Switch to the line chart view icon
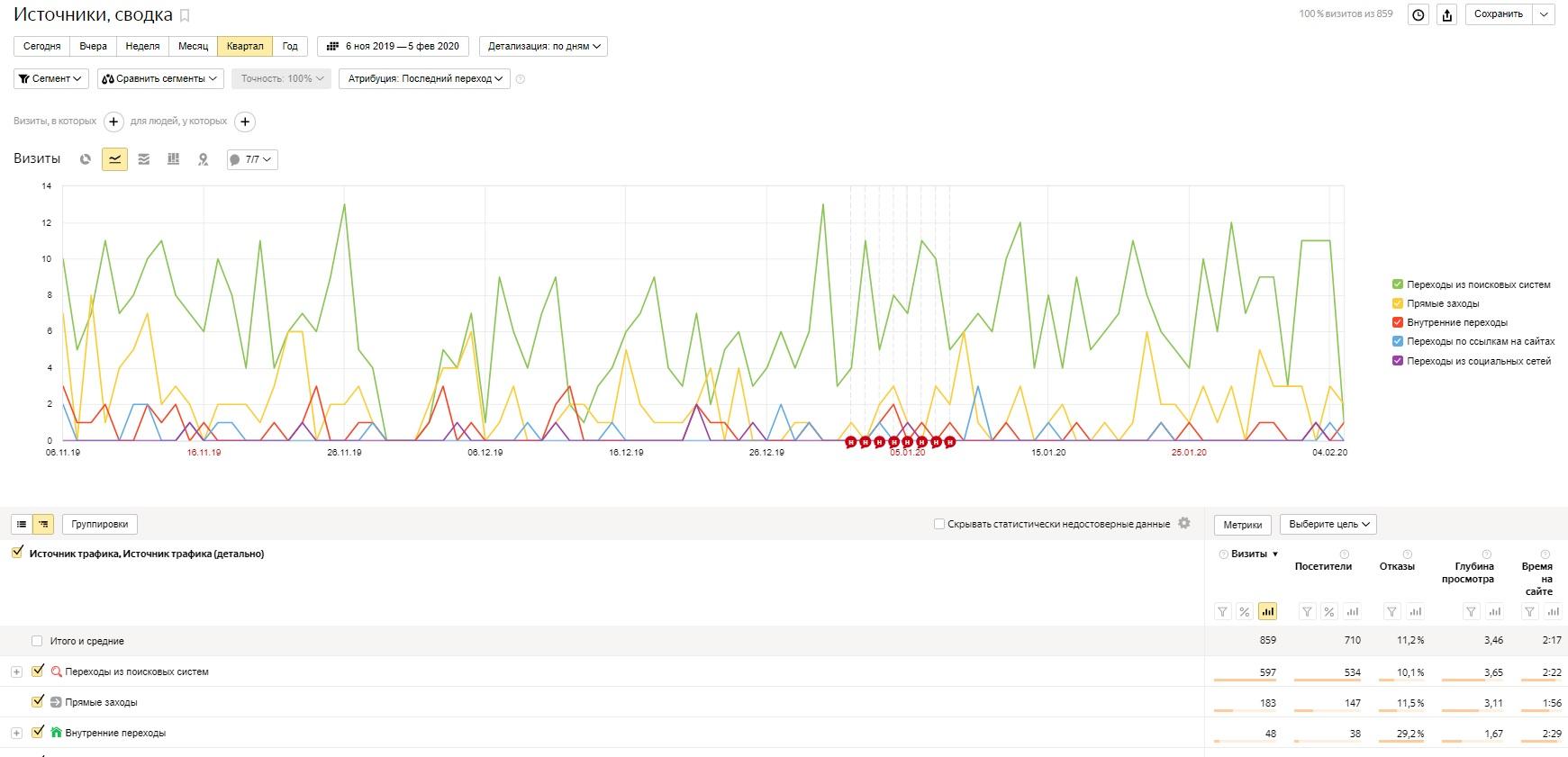The image size is (1568, 757). [114, 159]
